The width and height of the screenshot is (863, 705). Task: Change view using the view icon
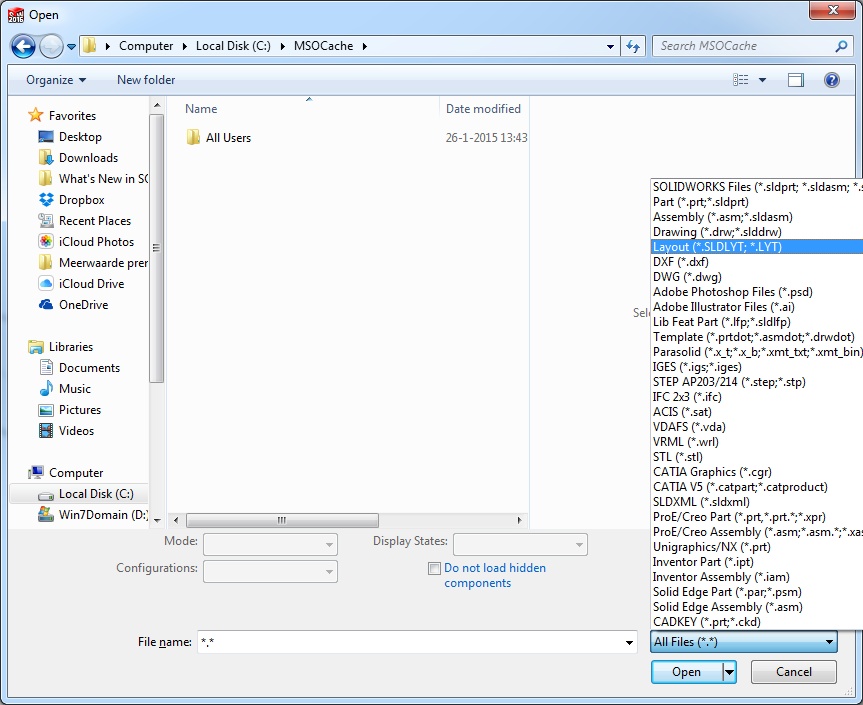coord(741,80)
